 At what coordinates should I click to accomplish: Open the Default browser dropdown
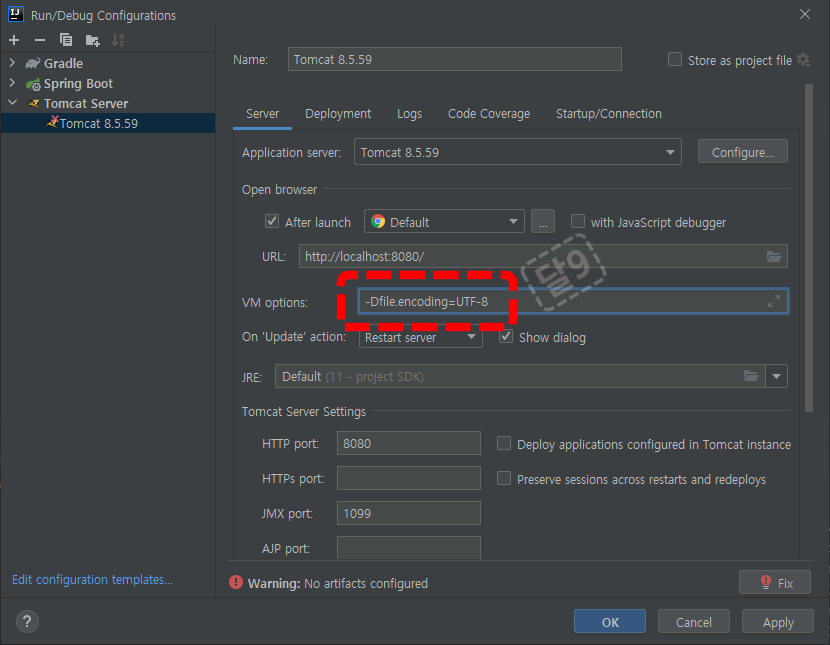444,221
